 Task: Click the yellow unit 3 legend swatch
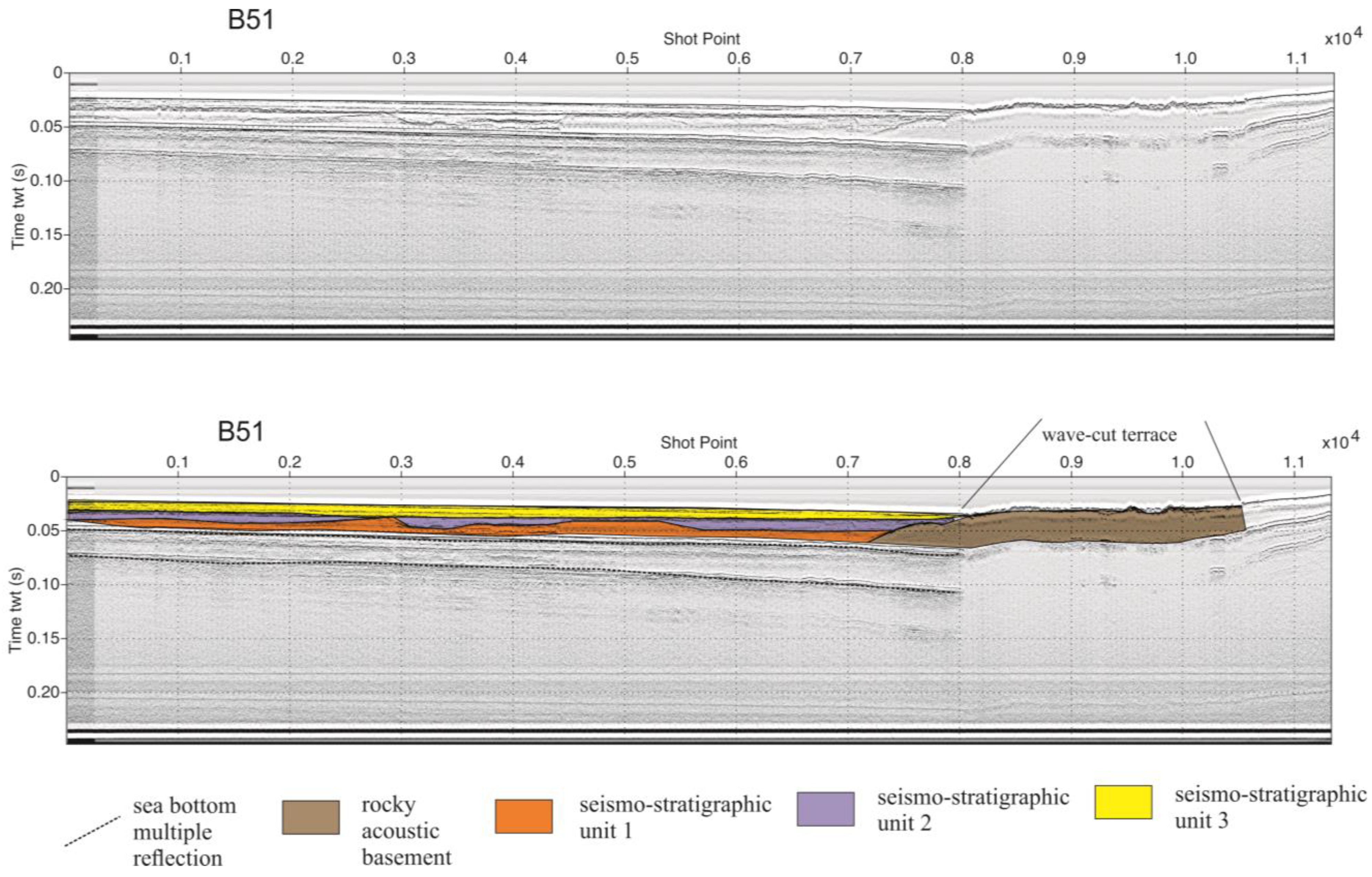tap(1123, 802)
